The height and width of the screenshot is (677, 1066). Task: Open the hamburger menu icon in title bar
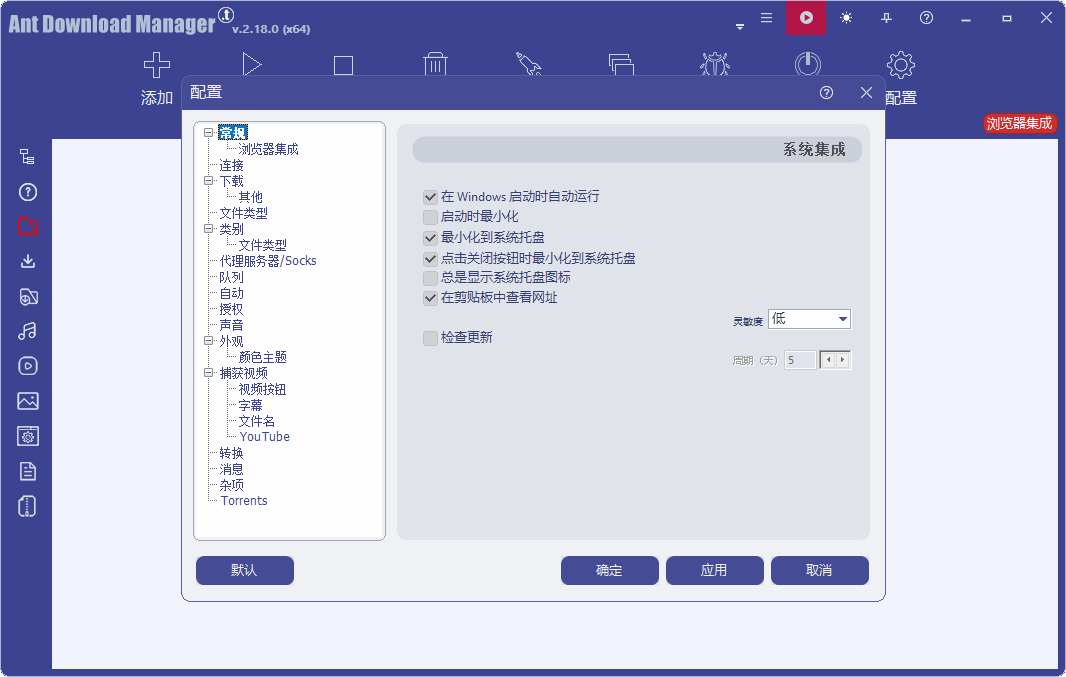tap(766, 18)
